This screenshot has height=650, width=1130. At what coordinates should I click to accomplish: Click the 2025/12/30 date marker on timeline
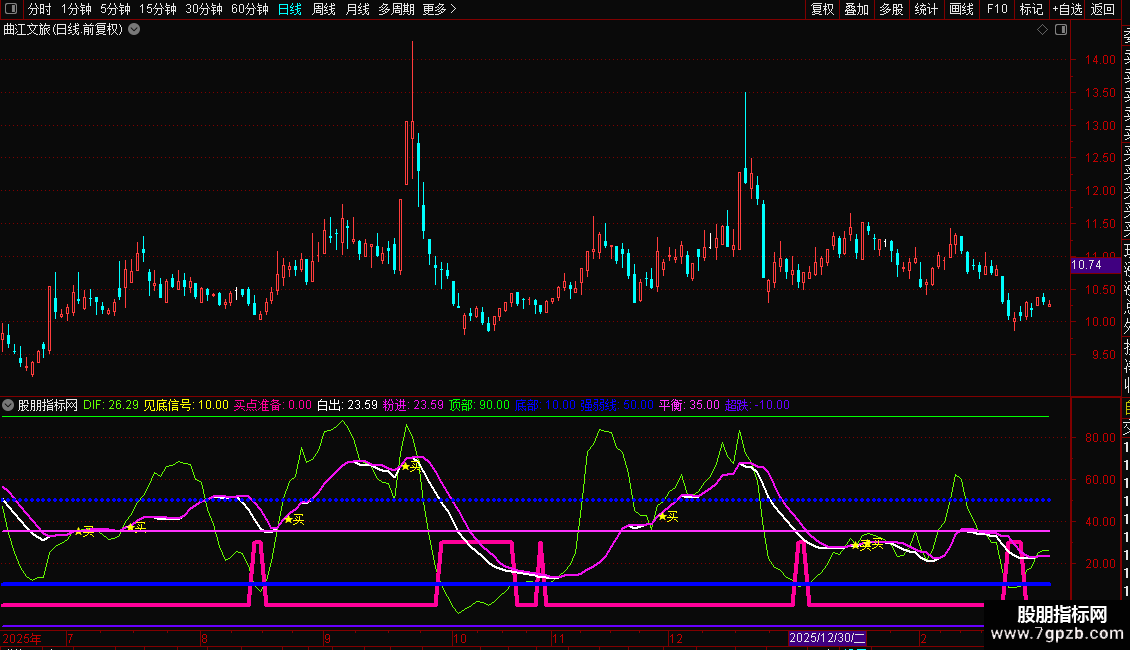tap(827, 637)
